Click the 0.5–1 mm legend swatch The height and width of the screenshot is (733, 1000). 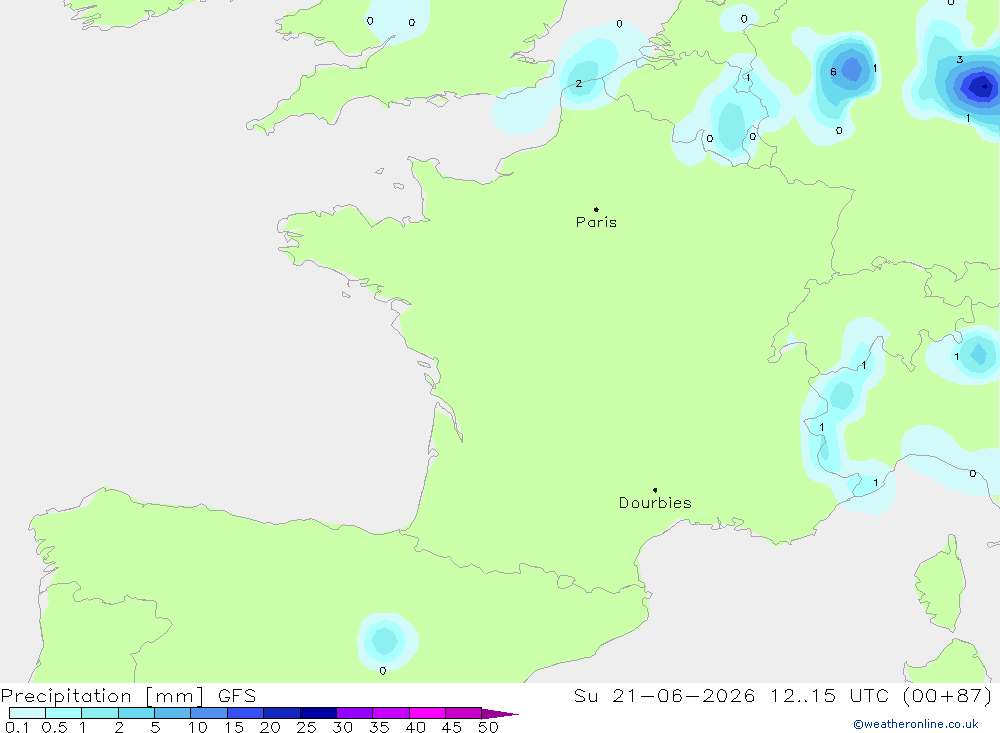[x=64, y=713]
